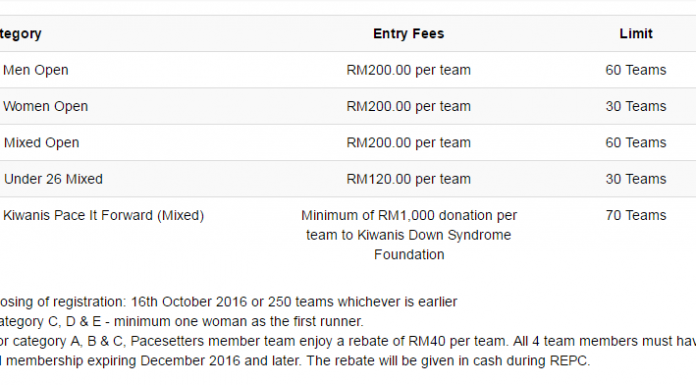Screen dimensions: 696x385
Task: Select the Under 26 Mixed category cell
Action: click(x=53, y=179)
